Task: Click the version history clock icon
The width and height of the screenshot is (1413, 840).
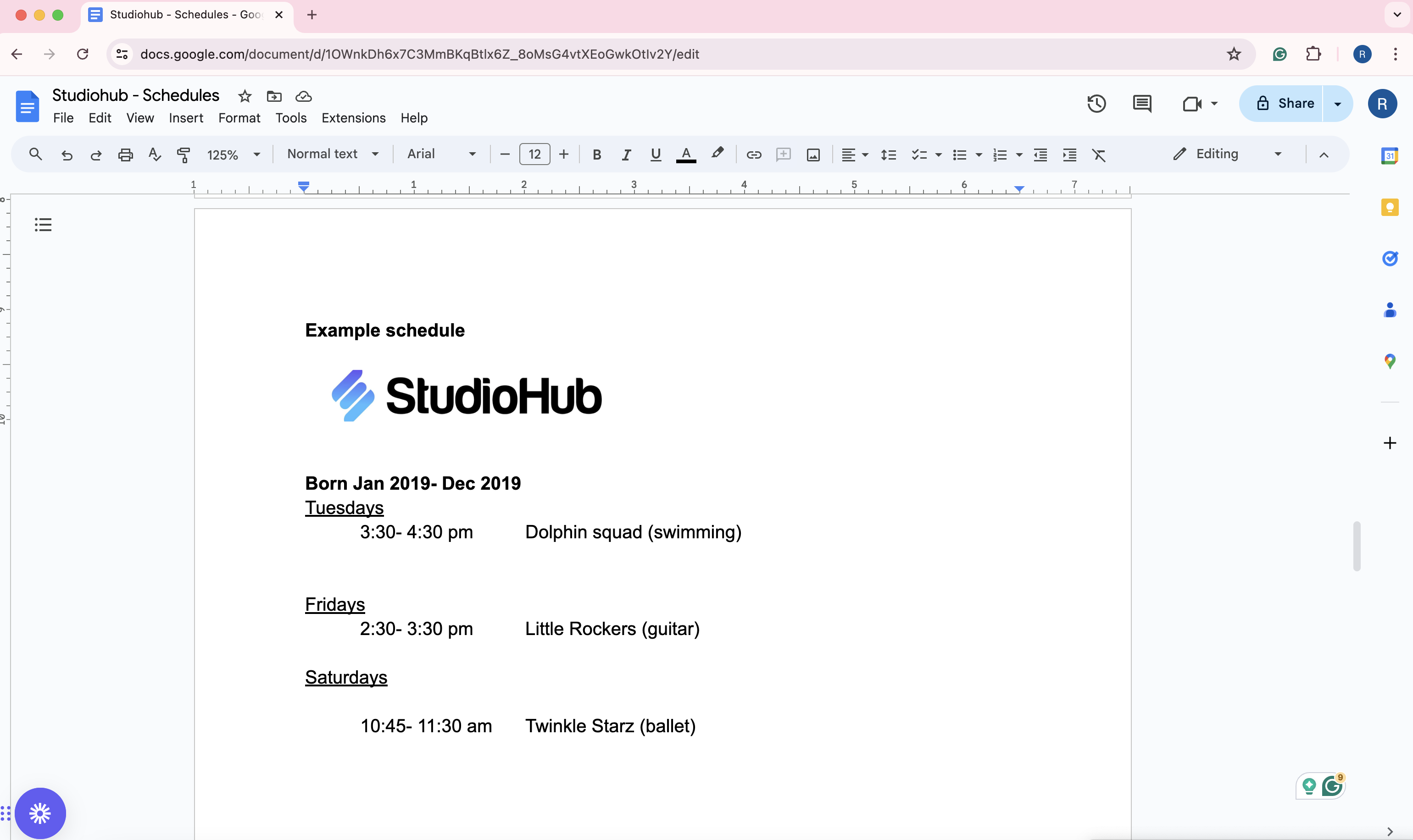Action: coord(1096,104)
